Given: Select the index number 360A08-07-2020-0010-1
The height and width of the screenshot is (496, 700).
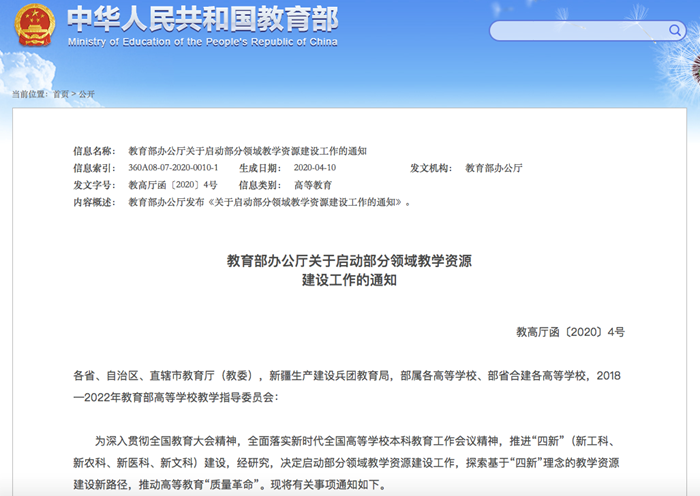Looking at the screenshot, I should tap(173, 168).
